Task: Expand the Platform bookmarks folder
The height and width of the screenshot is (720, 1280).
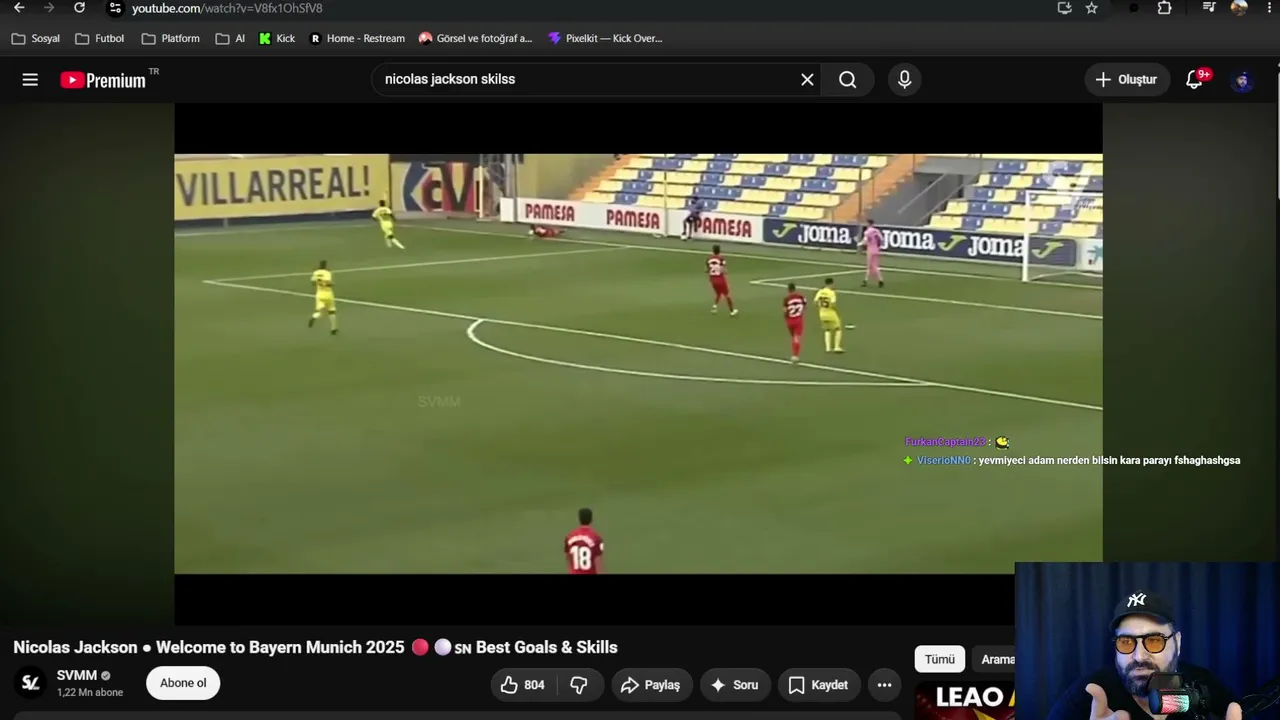Action: point(170,39)
